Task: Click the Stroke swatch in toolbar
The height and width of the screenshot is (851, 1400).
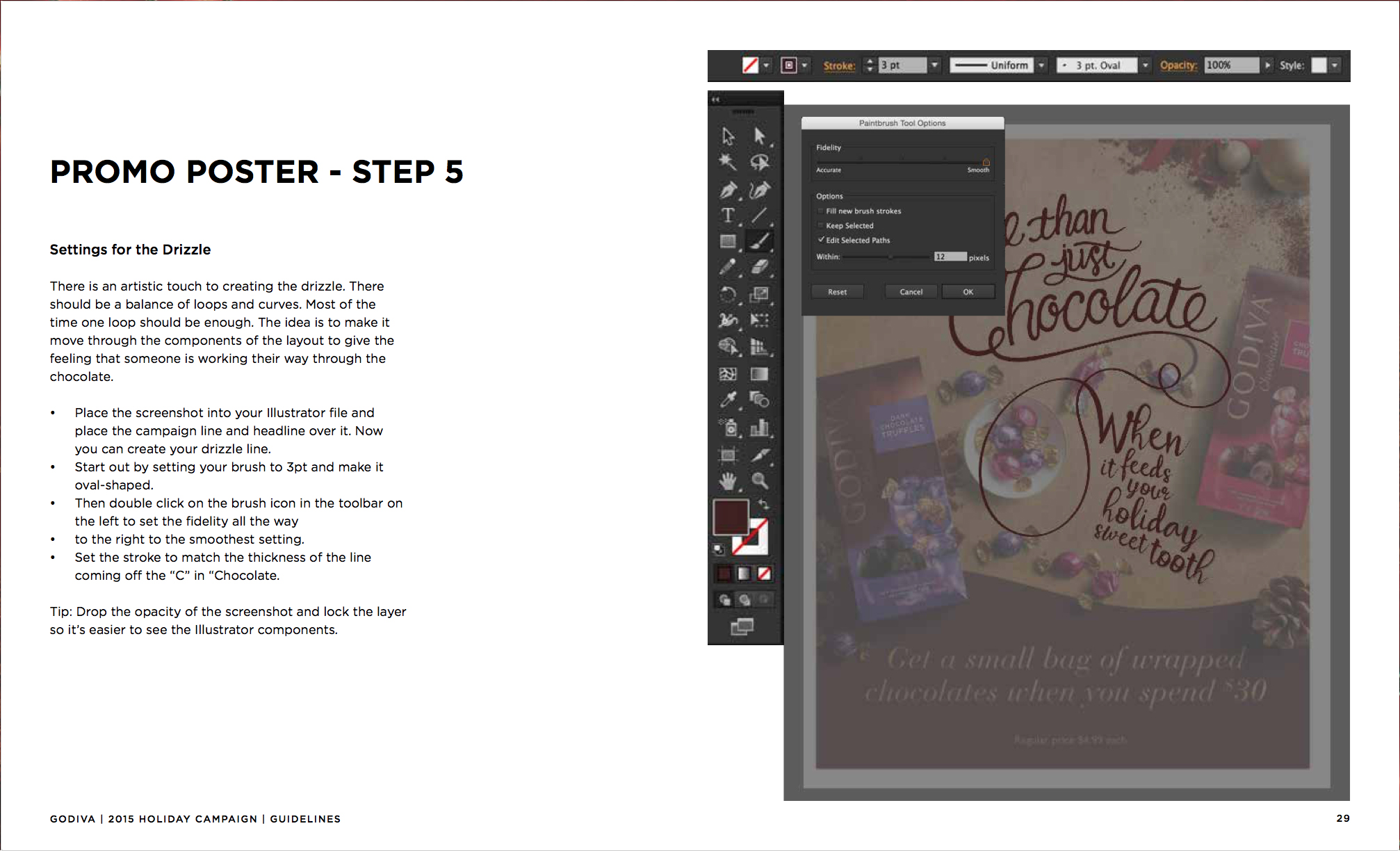Action: point(751,537)
